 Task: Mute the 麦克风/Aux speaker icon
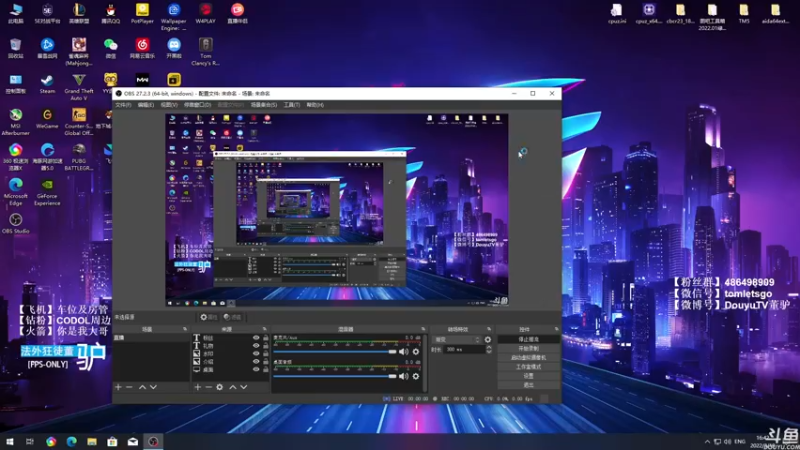404,352
